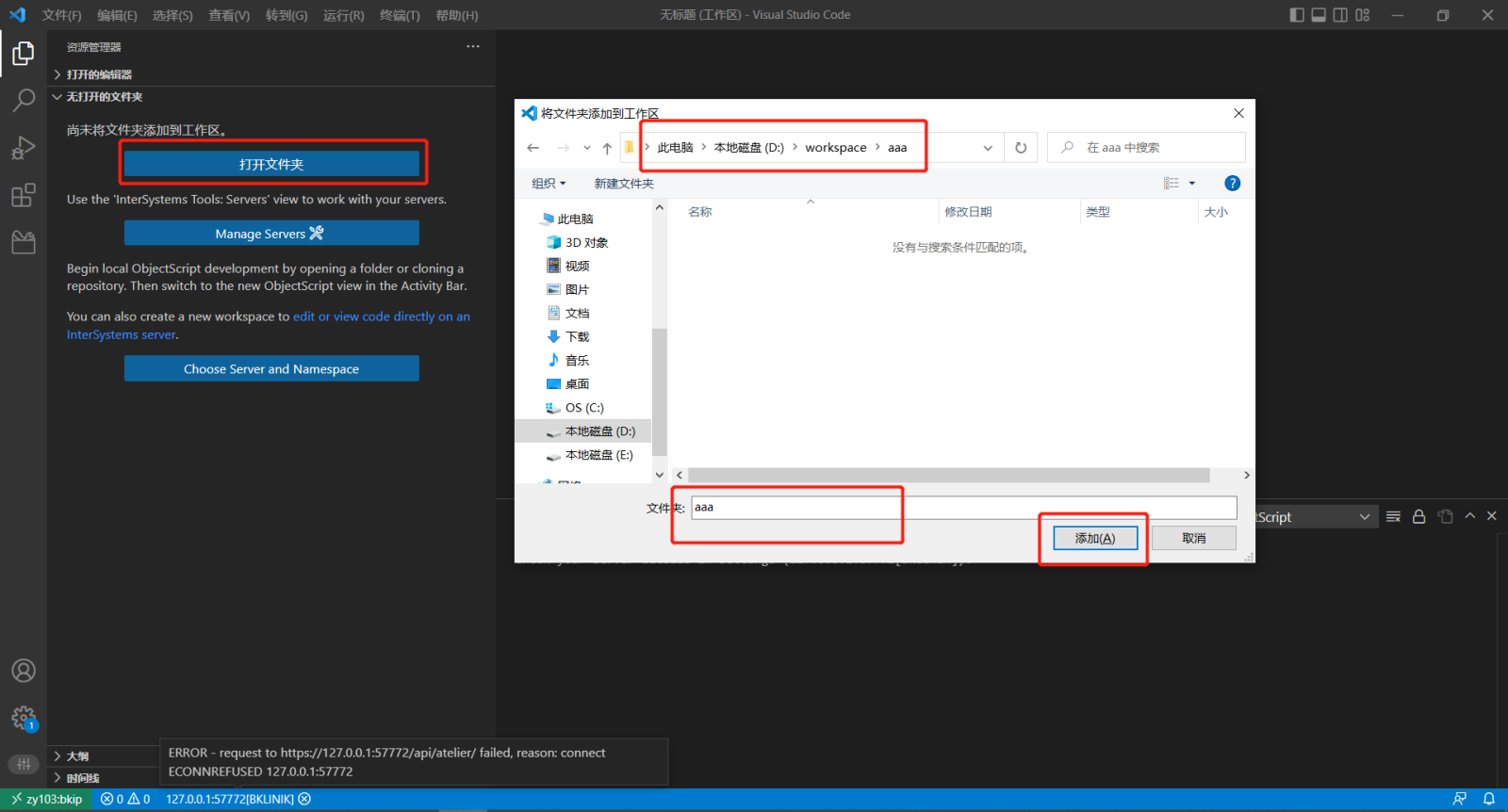Click the horizontal scrollbar in file list
Viewport: 1508px width, 812px height.
click(948, 476)
